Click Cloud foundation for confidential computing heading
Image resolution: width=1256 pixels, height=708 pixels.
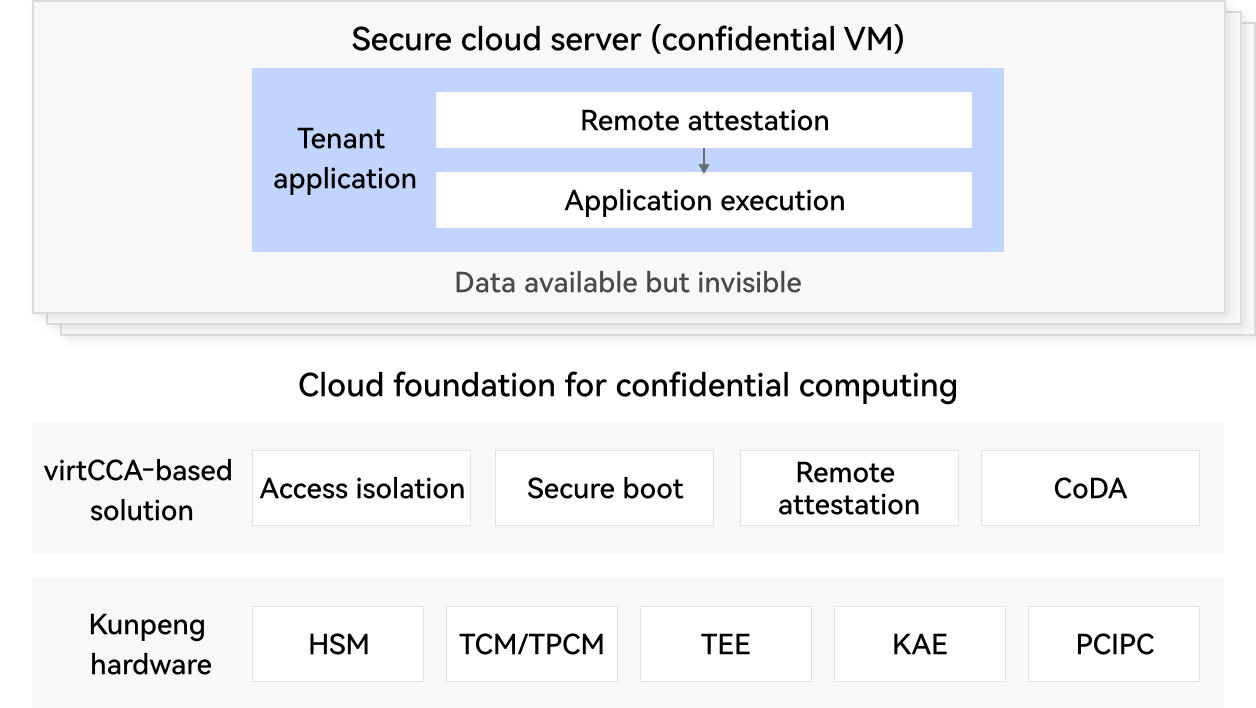[628, 385]
